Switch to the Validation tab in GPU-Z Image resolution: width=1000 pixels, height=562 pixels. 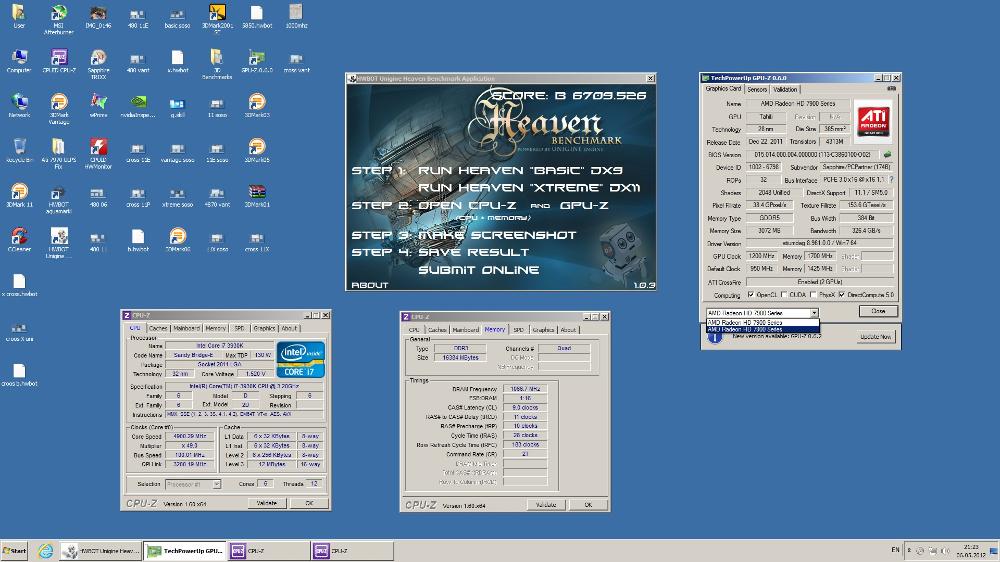coord(785,89)
